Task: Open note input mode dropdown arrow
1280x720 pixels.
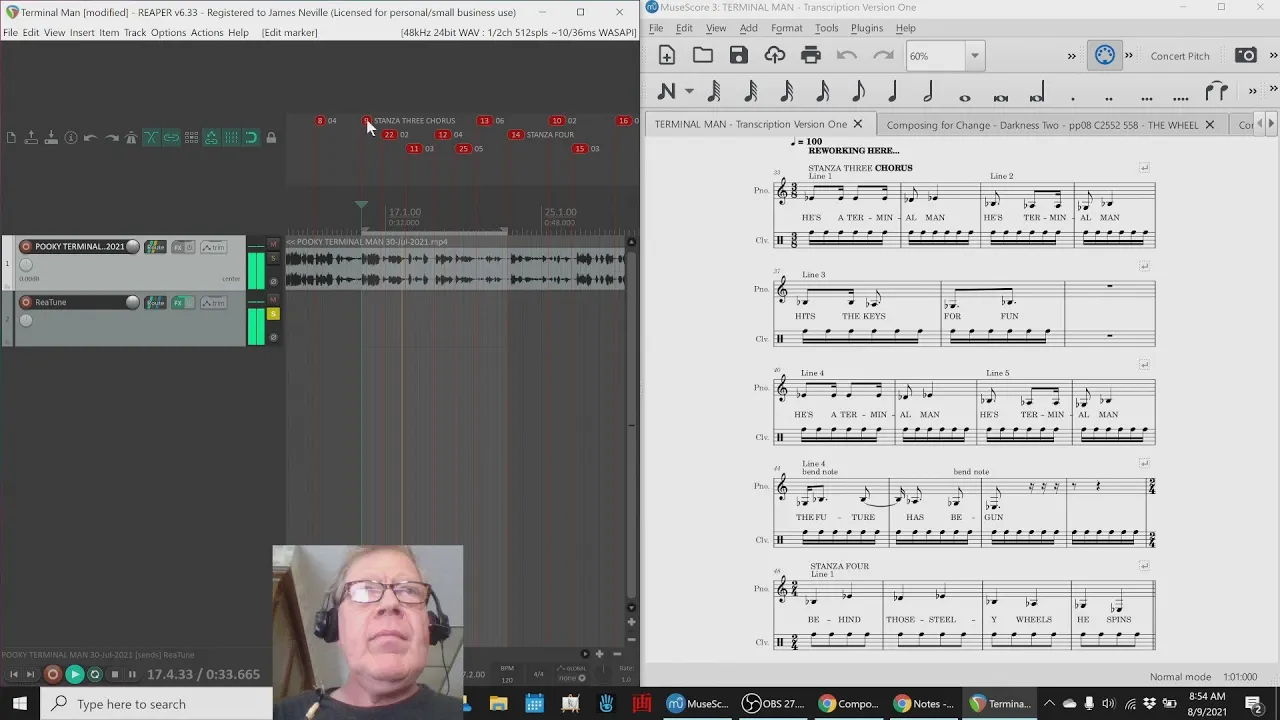Action: point(689,92)
